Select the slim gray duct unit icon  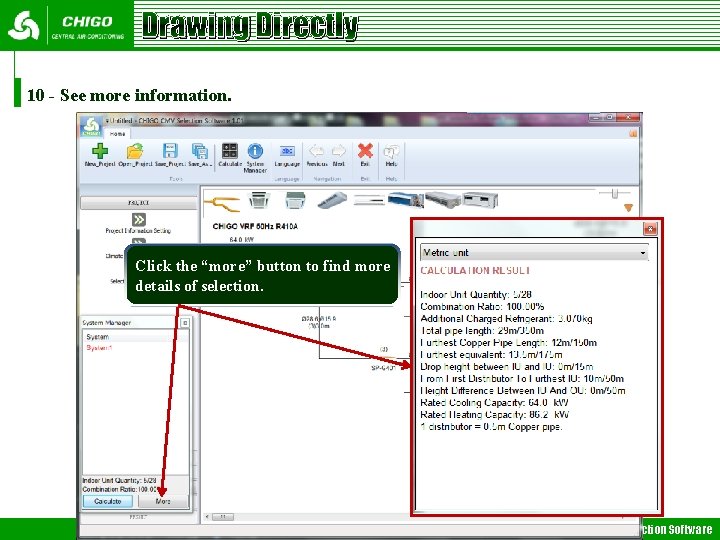click(443, 199)
